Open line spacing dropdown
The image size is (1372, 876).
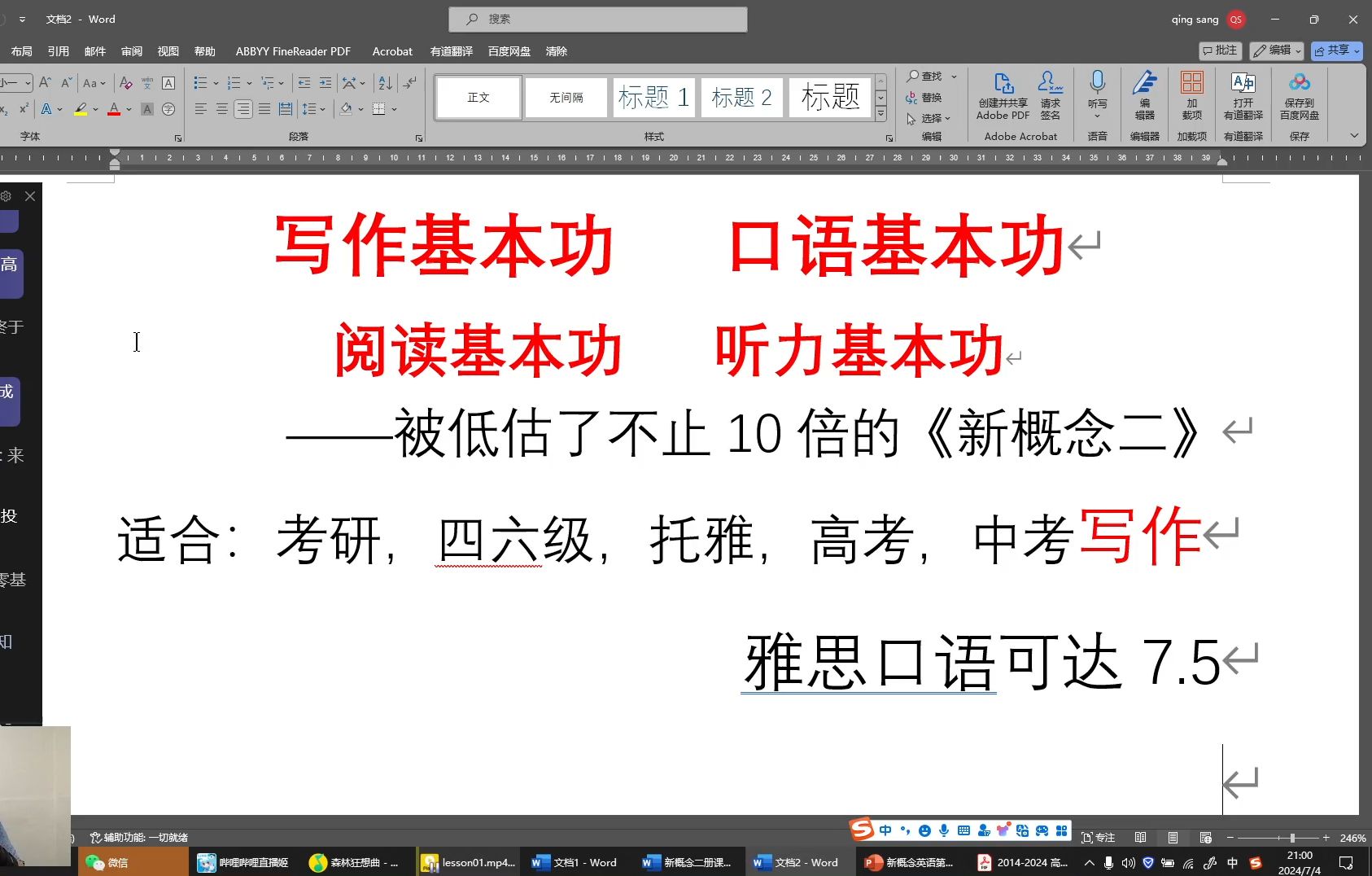click(x=313, y=108)
